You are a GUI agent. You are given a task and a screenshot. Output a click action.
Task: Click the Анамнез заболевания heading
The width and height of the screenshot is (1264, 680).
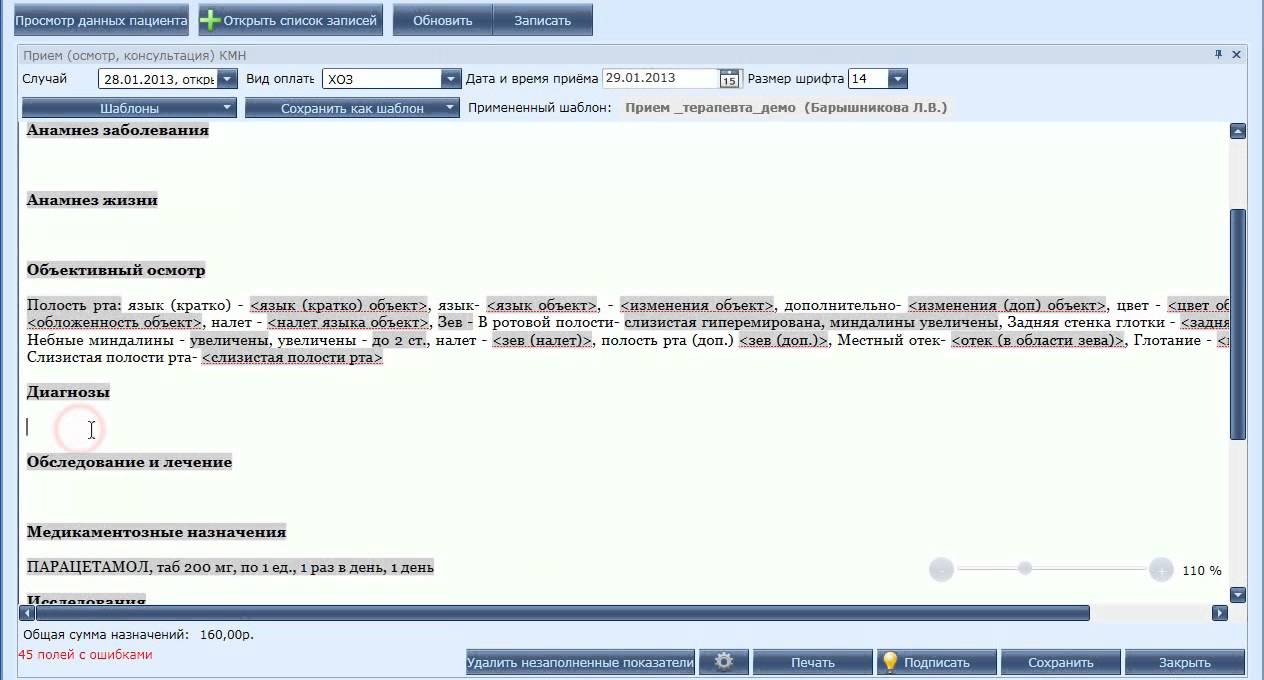pyautogui.click(x=118, y=130)
